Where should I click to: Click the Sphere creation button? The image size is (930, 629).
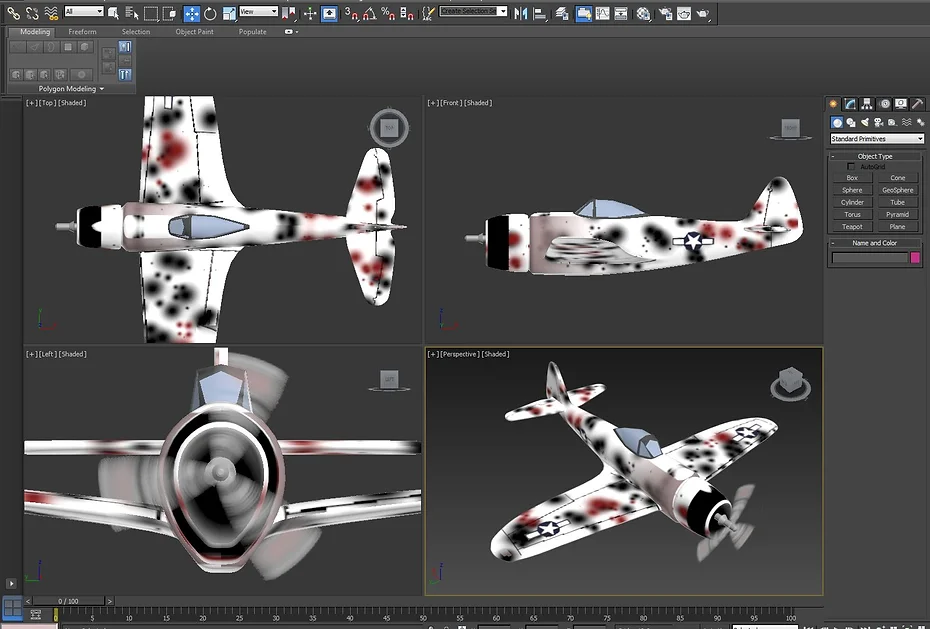(851, 190)
